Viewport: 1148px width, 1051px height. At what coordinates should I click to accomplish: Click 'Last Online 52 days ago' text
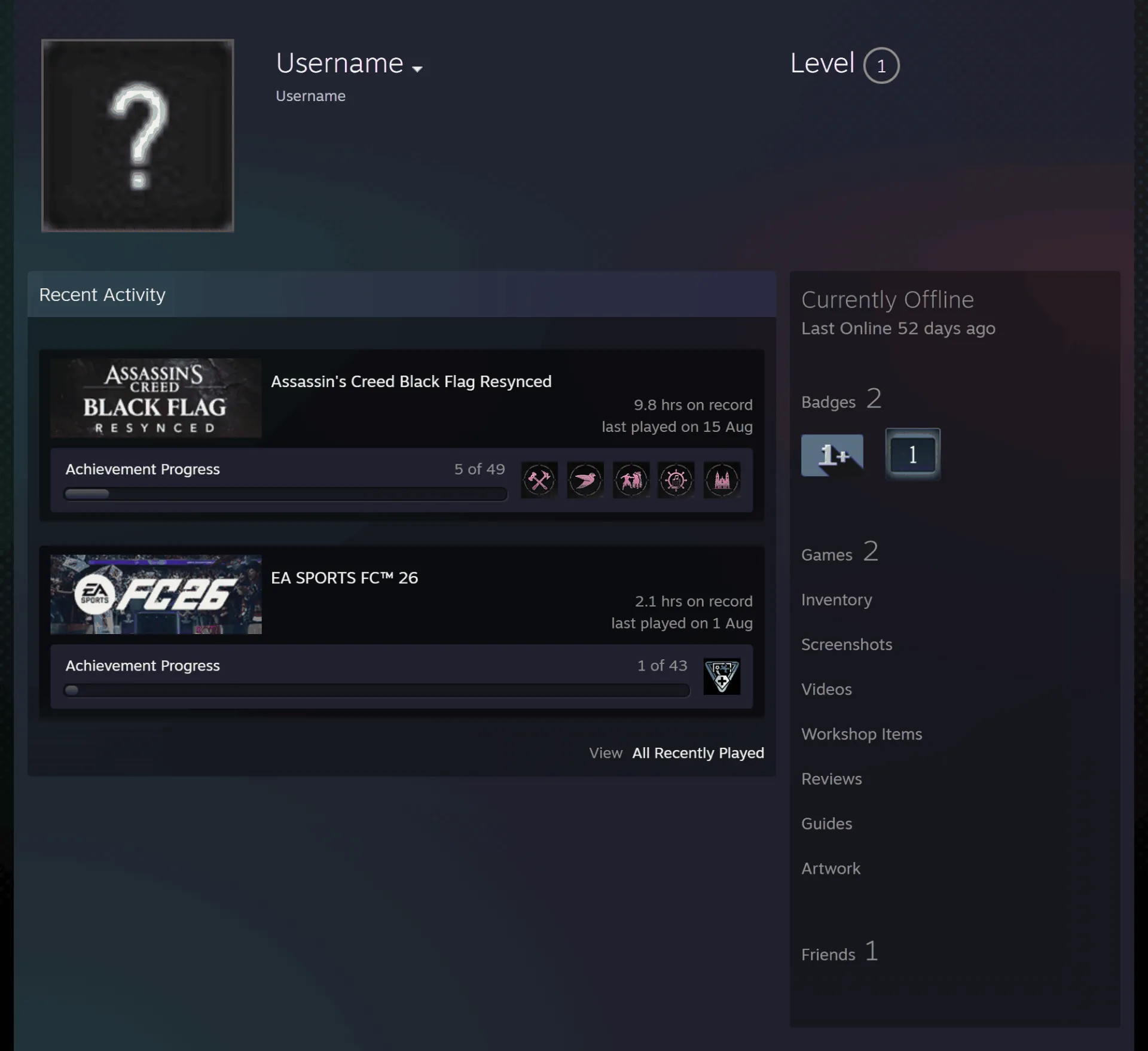tap(898, 328)
